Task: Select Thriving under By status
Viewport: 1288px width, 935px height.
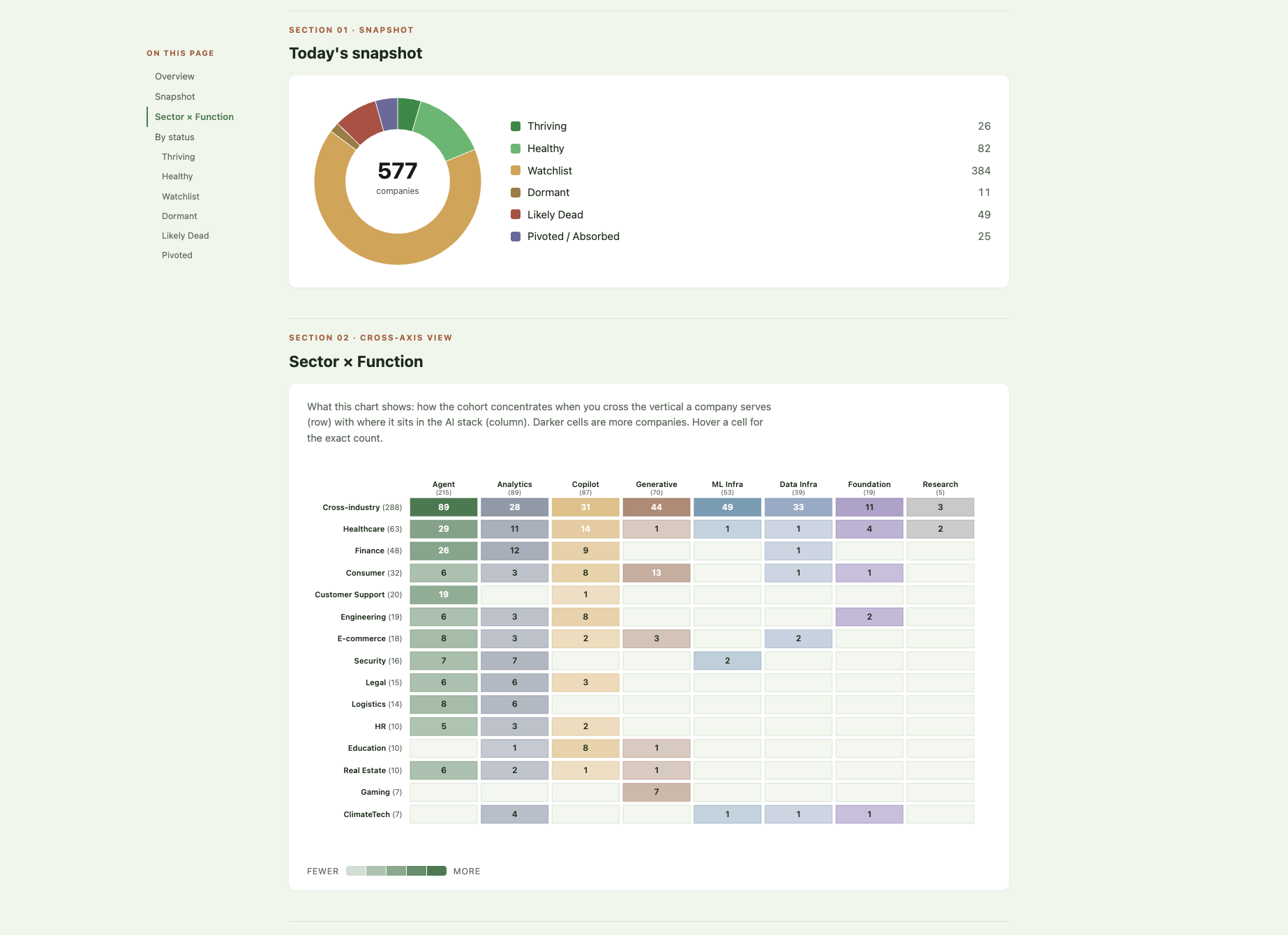Action: 179,156
